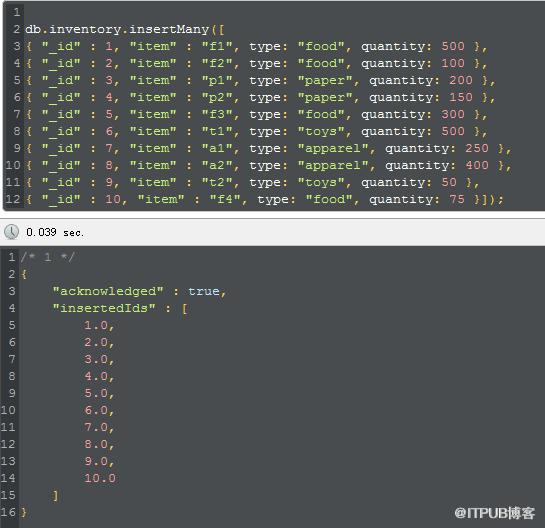Viewport: 545px width, 528px height.
Task: Click the "paper" type on the p1 line
Action: [x=325, y=81]
